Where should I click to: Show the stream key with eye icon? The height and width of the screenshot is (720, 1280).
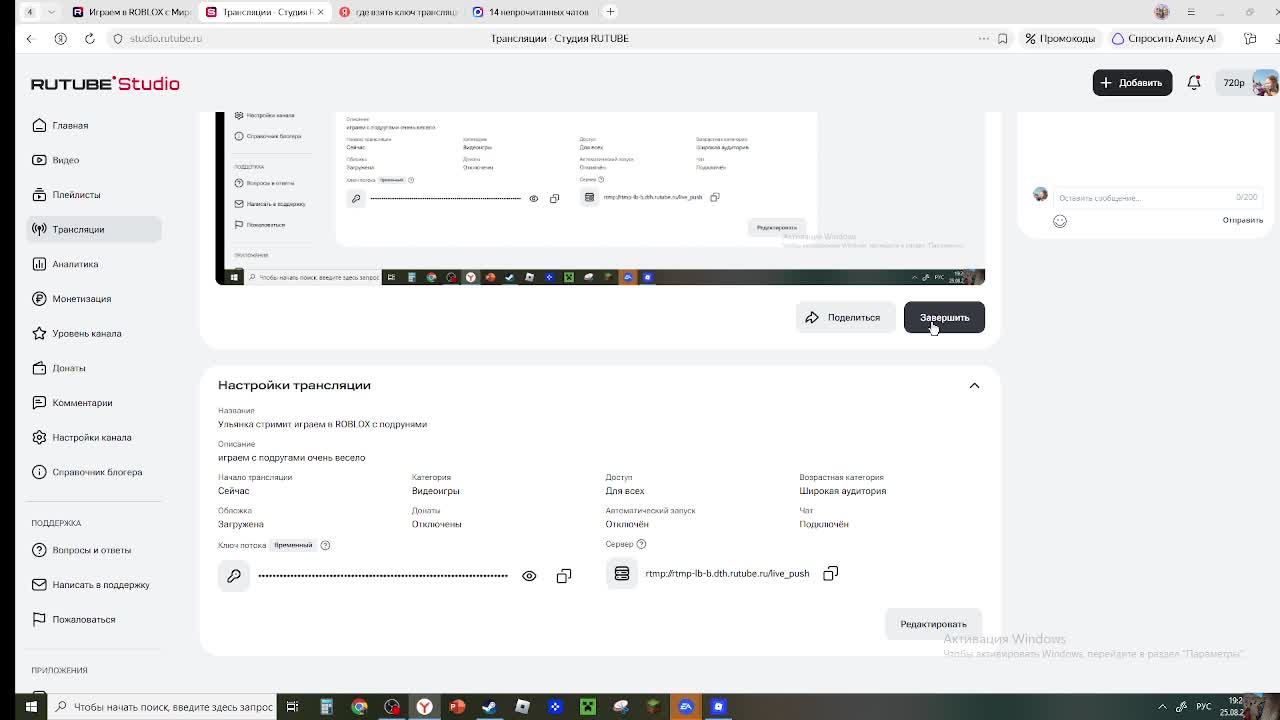[529, 576]
